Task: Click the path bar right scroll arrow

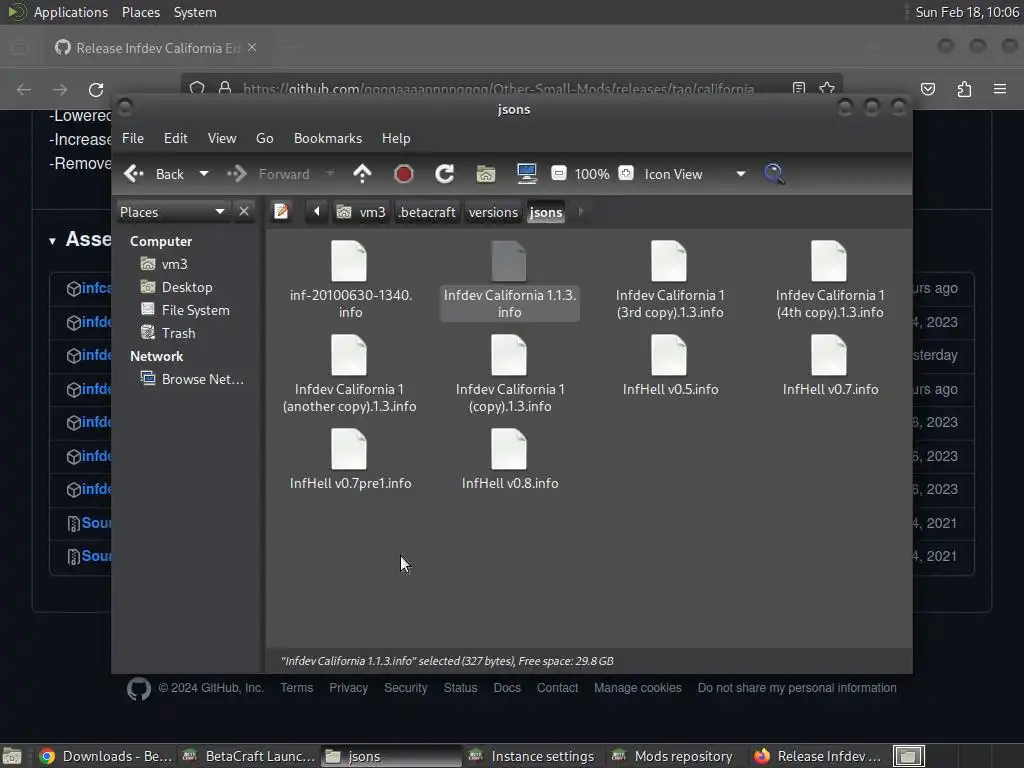Action: coord(581,212)
